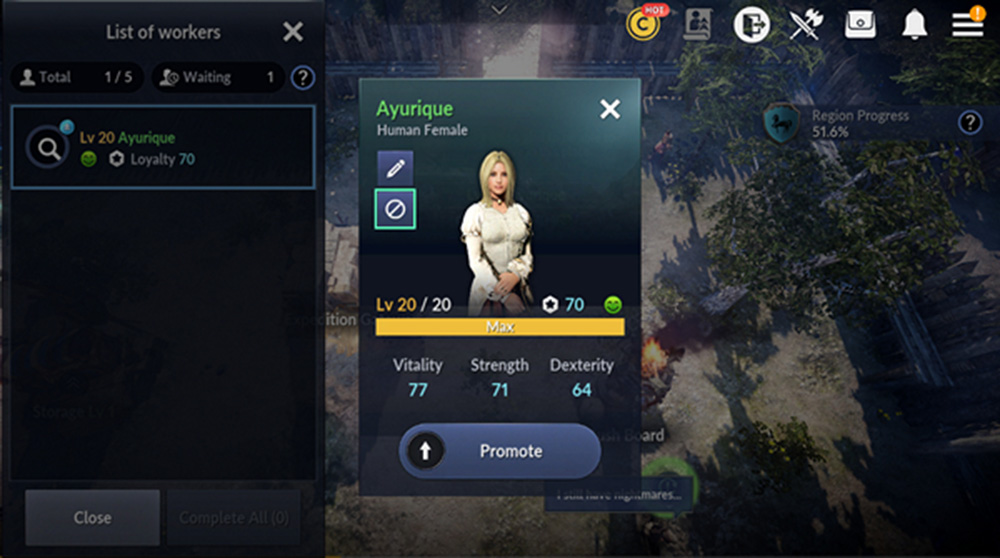This screenshot has height=558, width=1000.
Task: Click the pencil rename worker icon
Action: (x=395, y=168)
